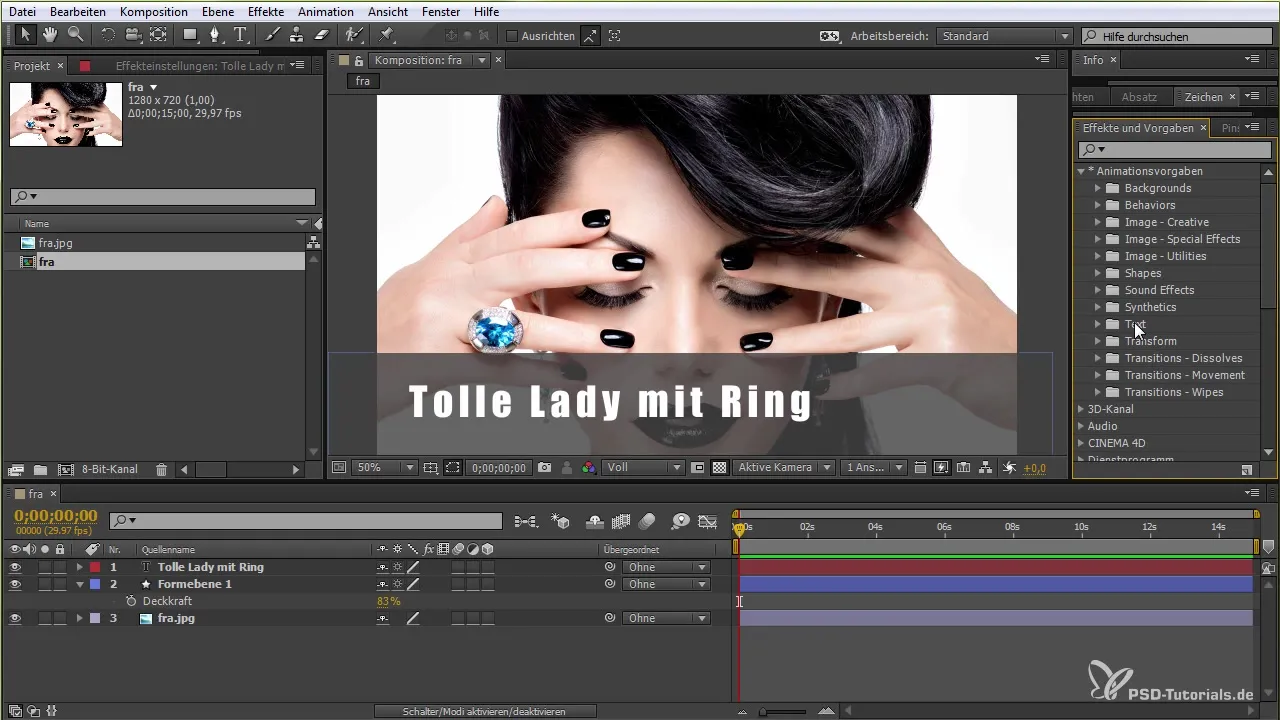Click the blue label swatch of Formebene 1

pos(96,584)
